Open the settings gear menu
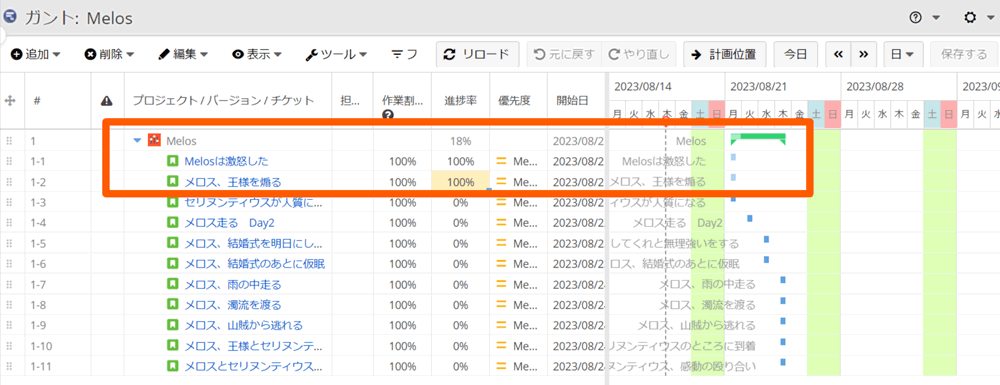 [978, 18]
